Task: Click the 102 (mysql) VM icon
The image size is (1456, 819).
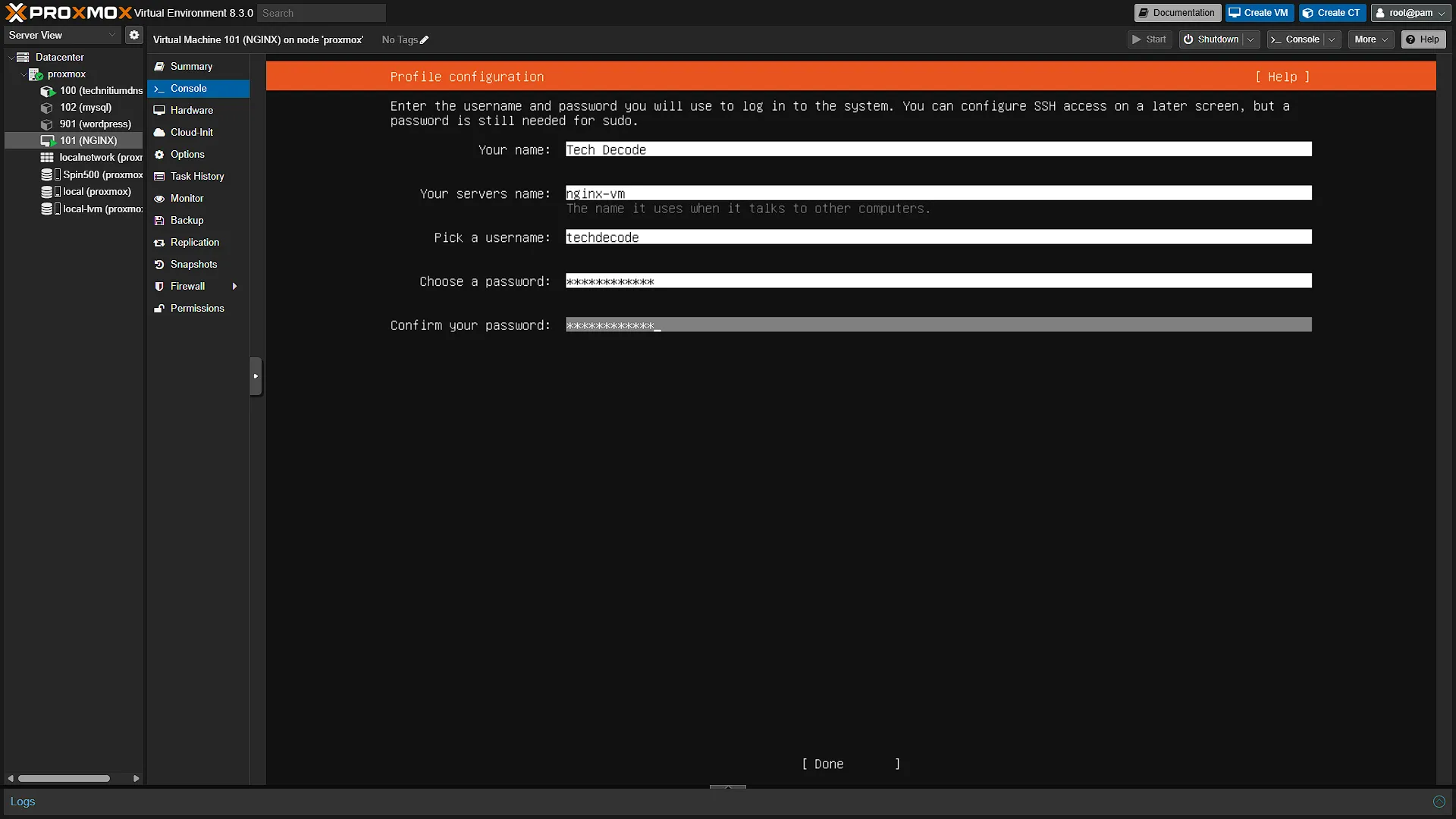Action: [x=47, y=108]
